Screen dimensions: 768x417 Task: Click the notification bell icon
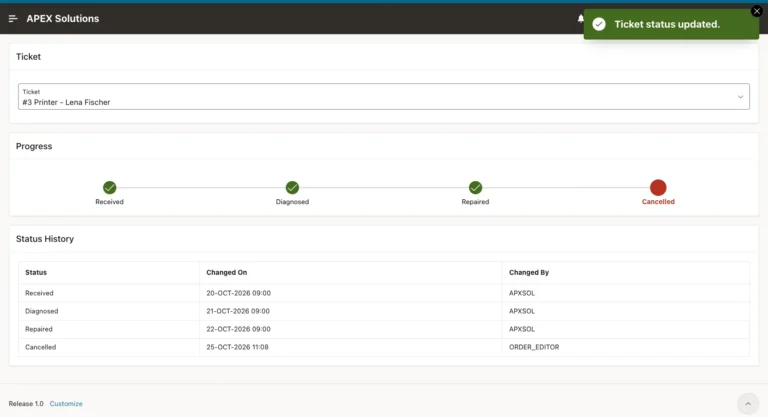coord(580,19)
